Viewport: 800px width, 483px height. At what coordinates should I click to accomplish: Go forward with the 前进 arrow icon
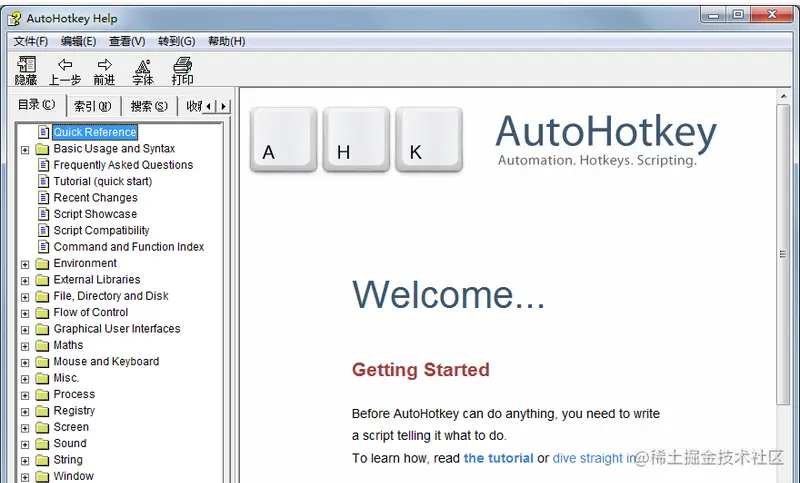(104, 65)
